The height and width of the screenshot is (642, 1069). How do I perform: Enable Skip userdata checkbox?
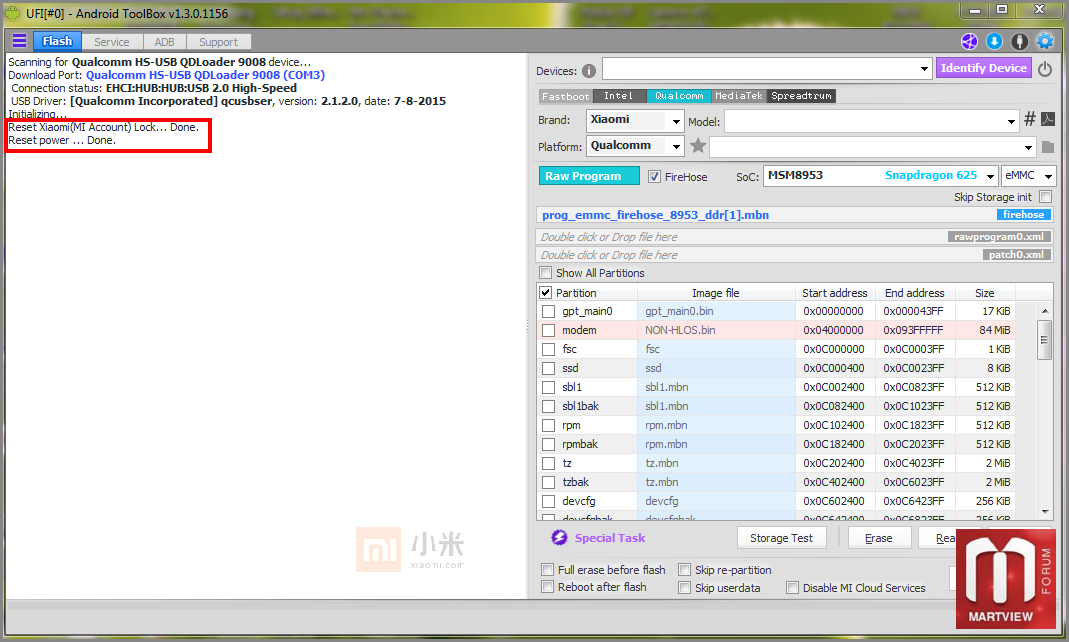tap(684, 587)
